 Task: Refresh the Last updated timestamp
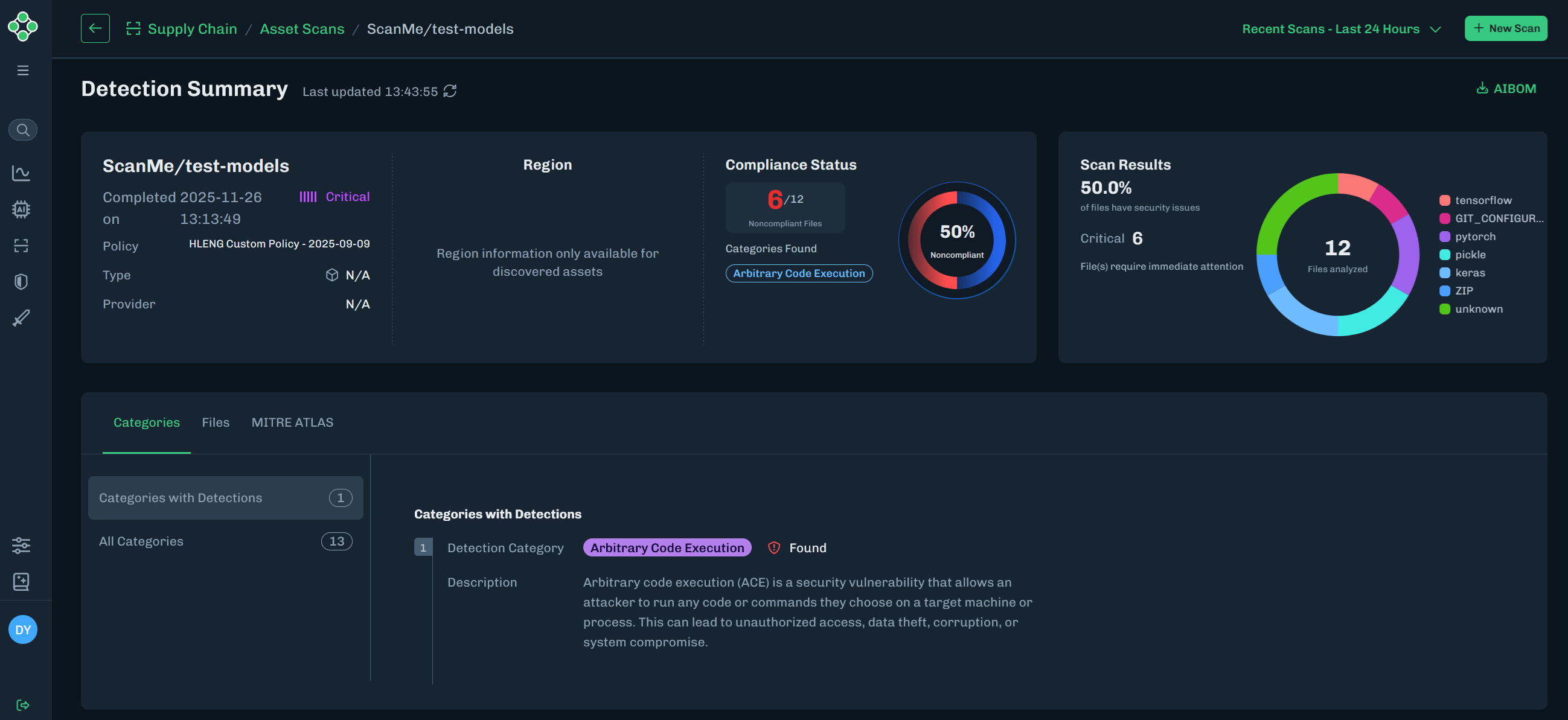[450, 91]
